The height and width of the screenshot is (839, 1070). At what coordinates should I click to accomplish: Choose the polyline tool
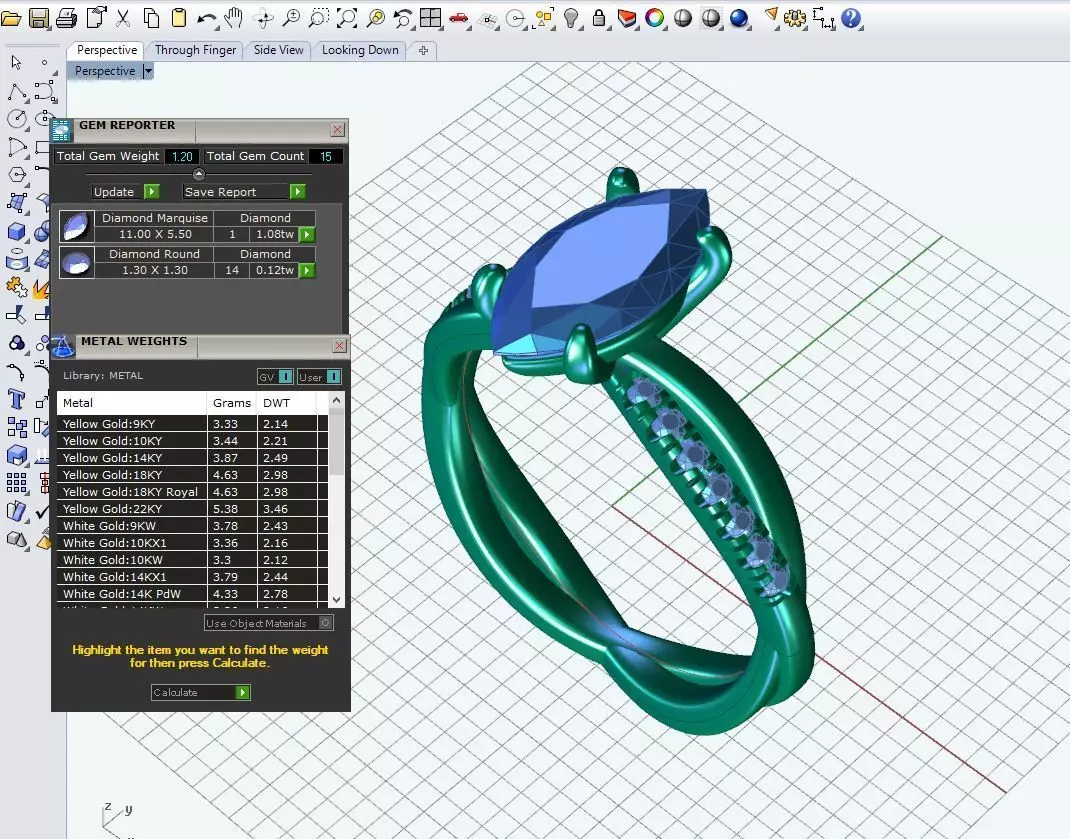pyautogui.click(x=17, y=91)
